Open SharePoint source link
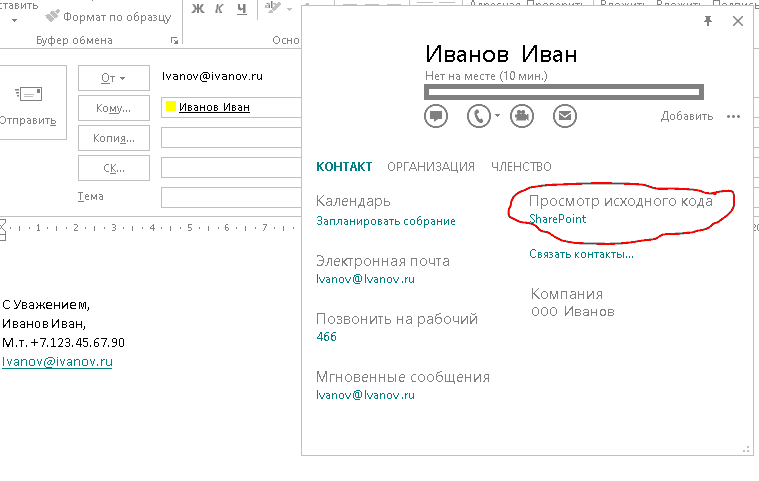 (558, 219)
